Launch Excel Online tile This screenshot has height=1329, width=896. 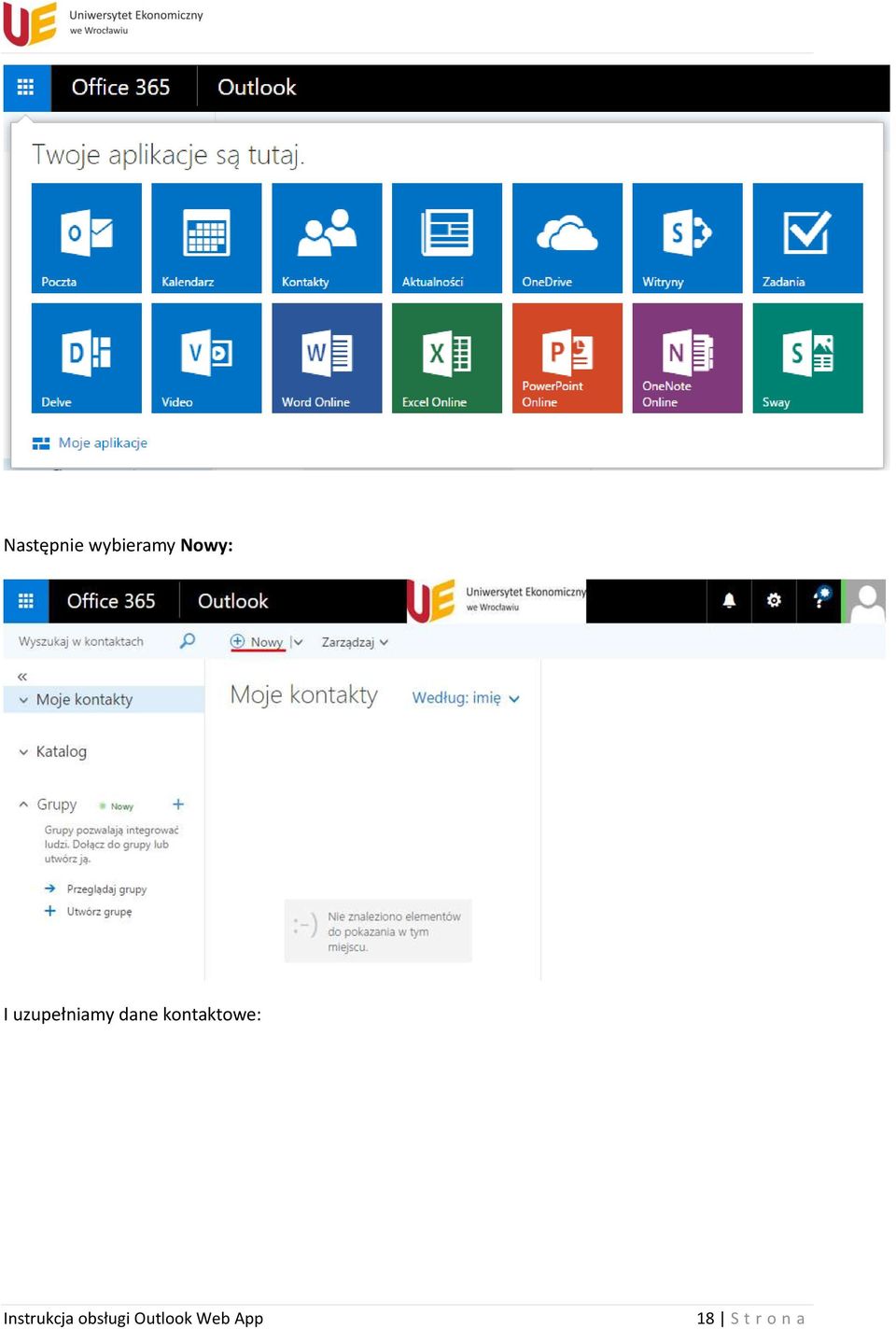[447, 358]
